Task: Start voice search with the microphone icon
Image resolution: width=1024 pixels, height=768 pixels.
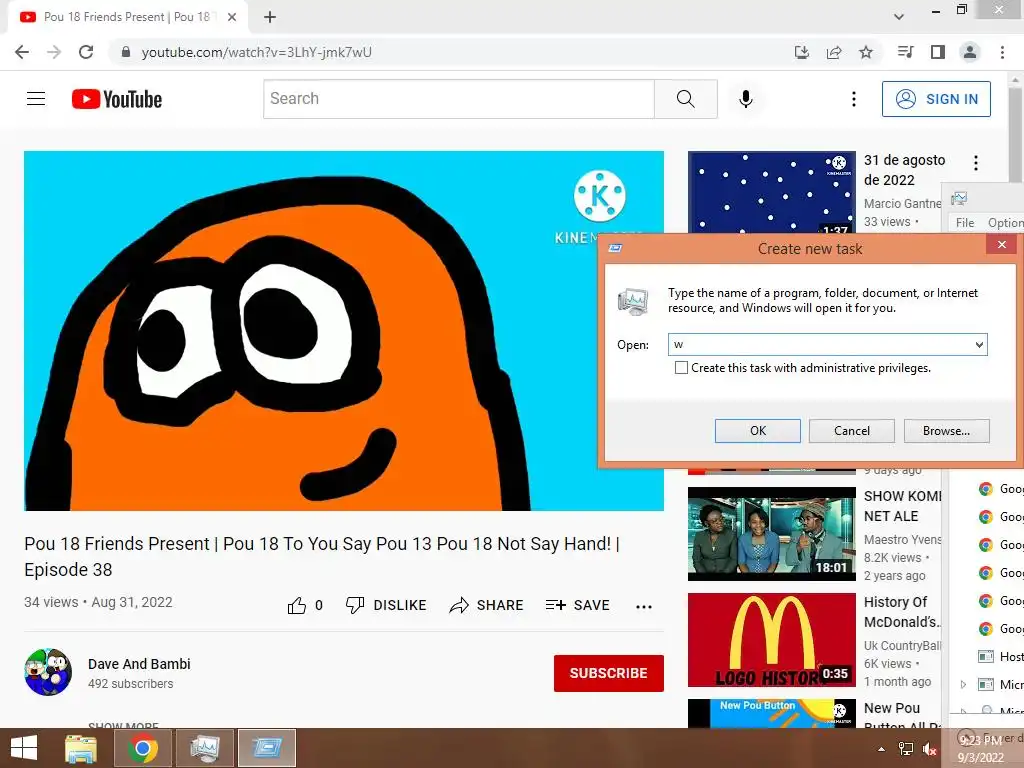Action: pos(745,99)
